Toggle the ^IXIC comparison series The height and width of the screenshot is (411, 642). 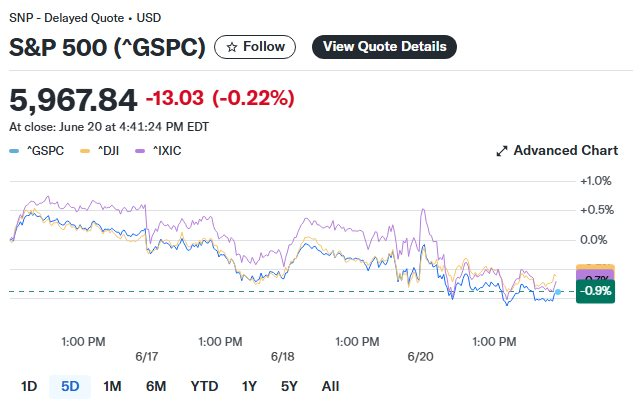coord(175,150)
